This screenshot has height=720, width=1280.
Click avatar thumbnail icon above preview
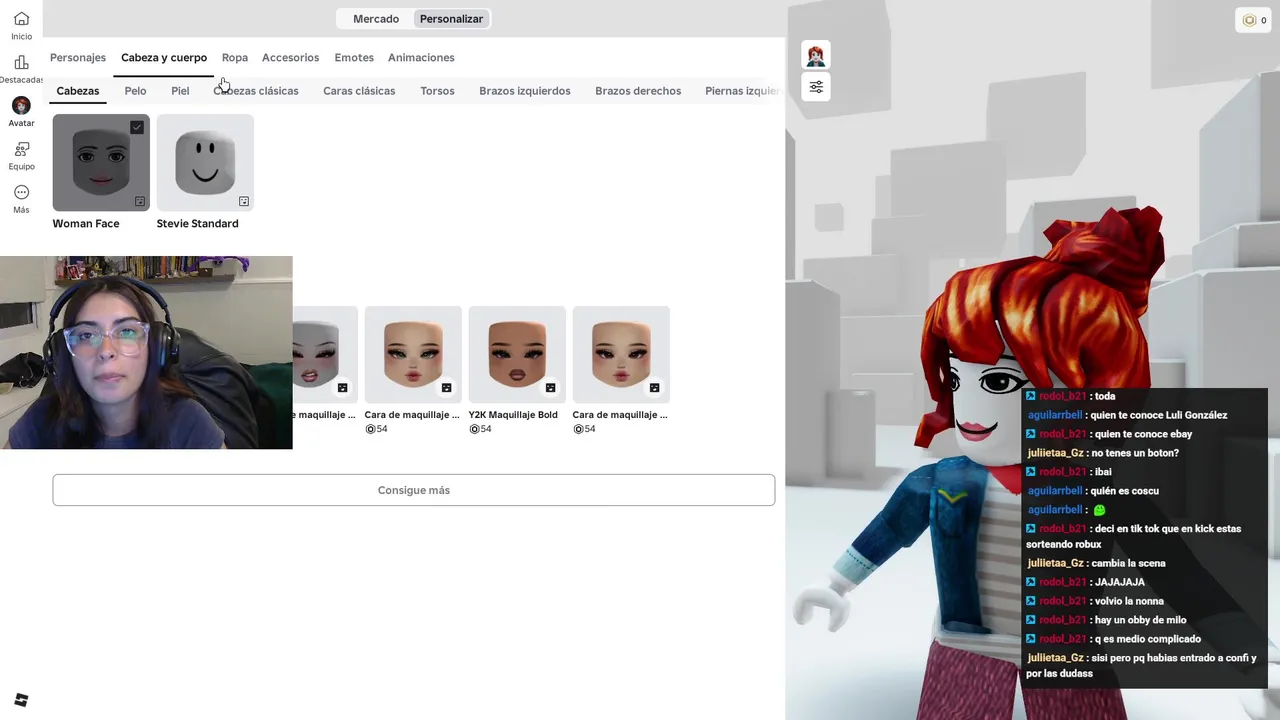click(x=816, y=56)
